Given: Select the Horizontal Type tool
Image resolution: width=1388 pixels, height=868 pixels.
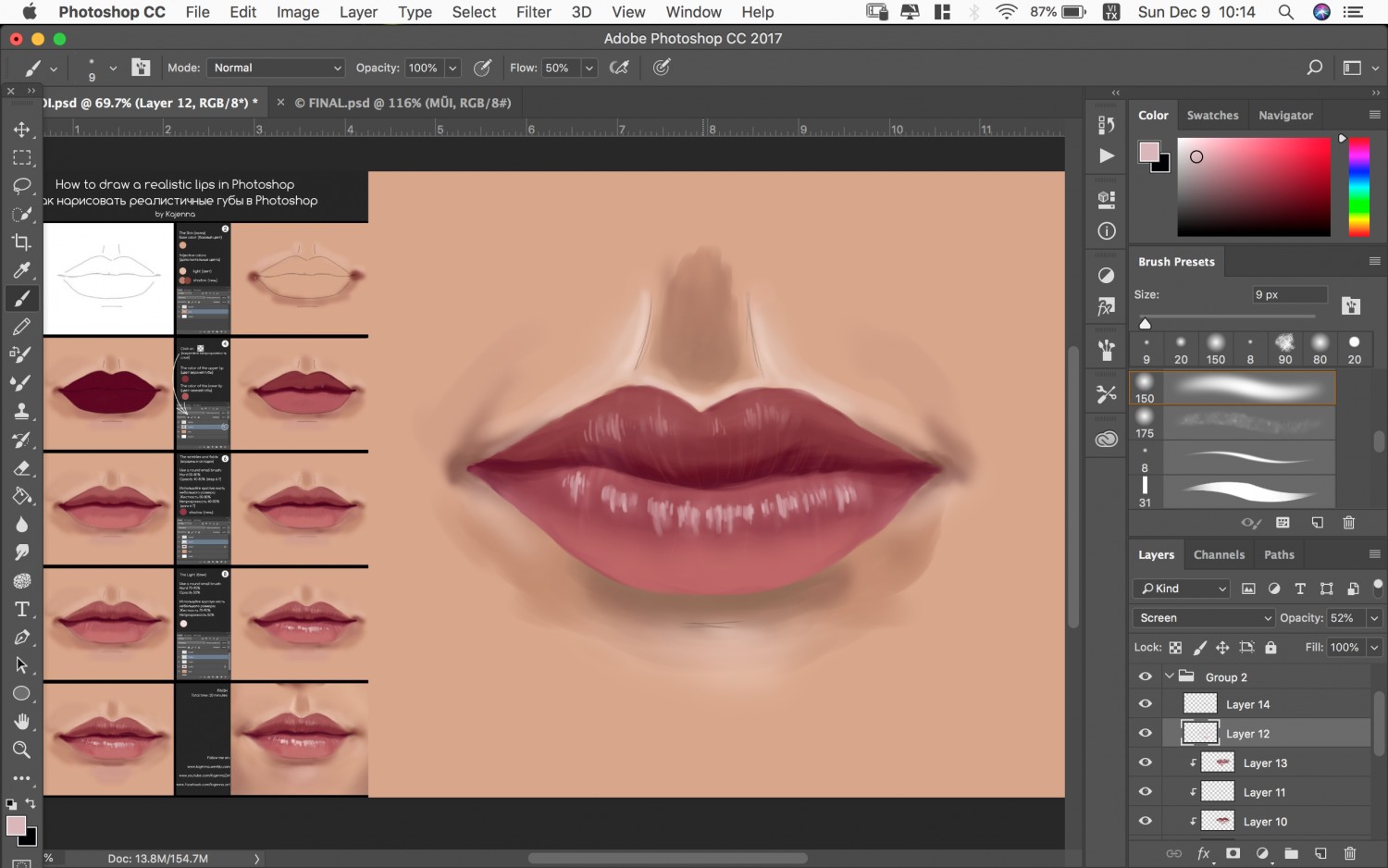Looking at the screenshot, I should (x=22, y=609).
